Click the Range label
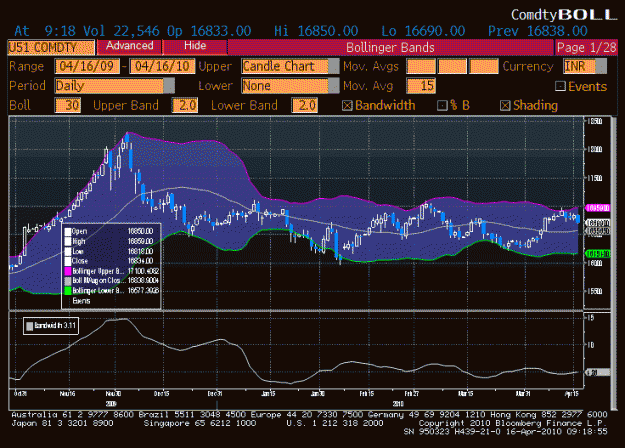Viewport: 625px width, 448px height. (x=26, y=66)
